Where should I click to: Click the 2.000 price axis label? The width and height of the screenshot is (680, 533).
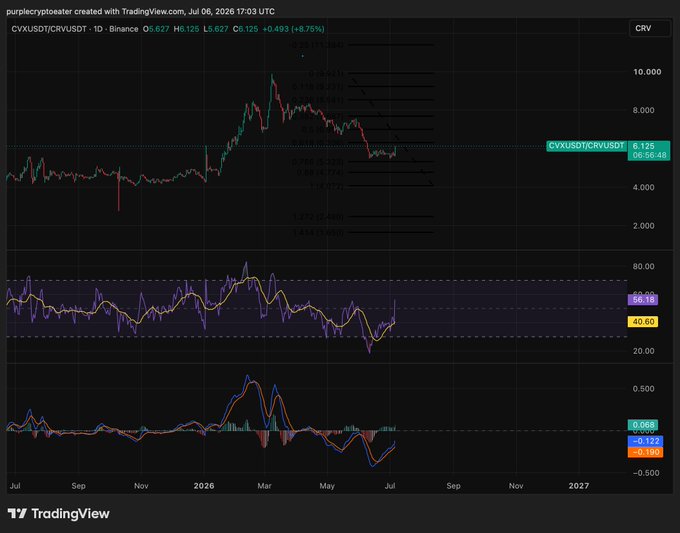[644, 226]
